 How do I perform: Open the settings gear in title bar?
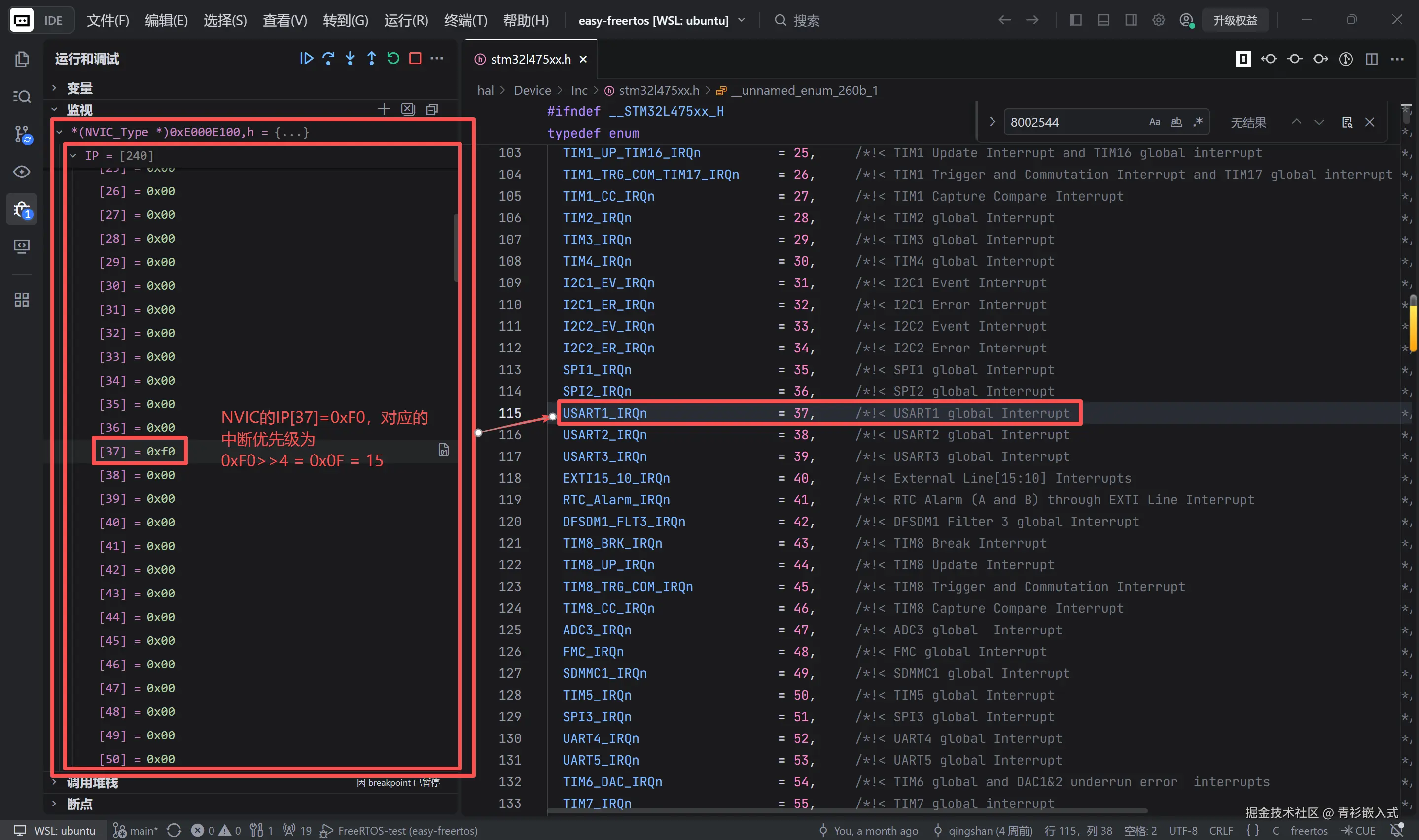click(1159, 20)
